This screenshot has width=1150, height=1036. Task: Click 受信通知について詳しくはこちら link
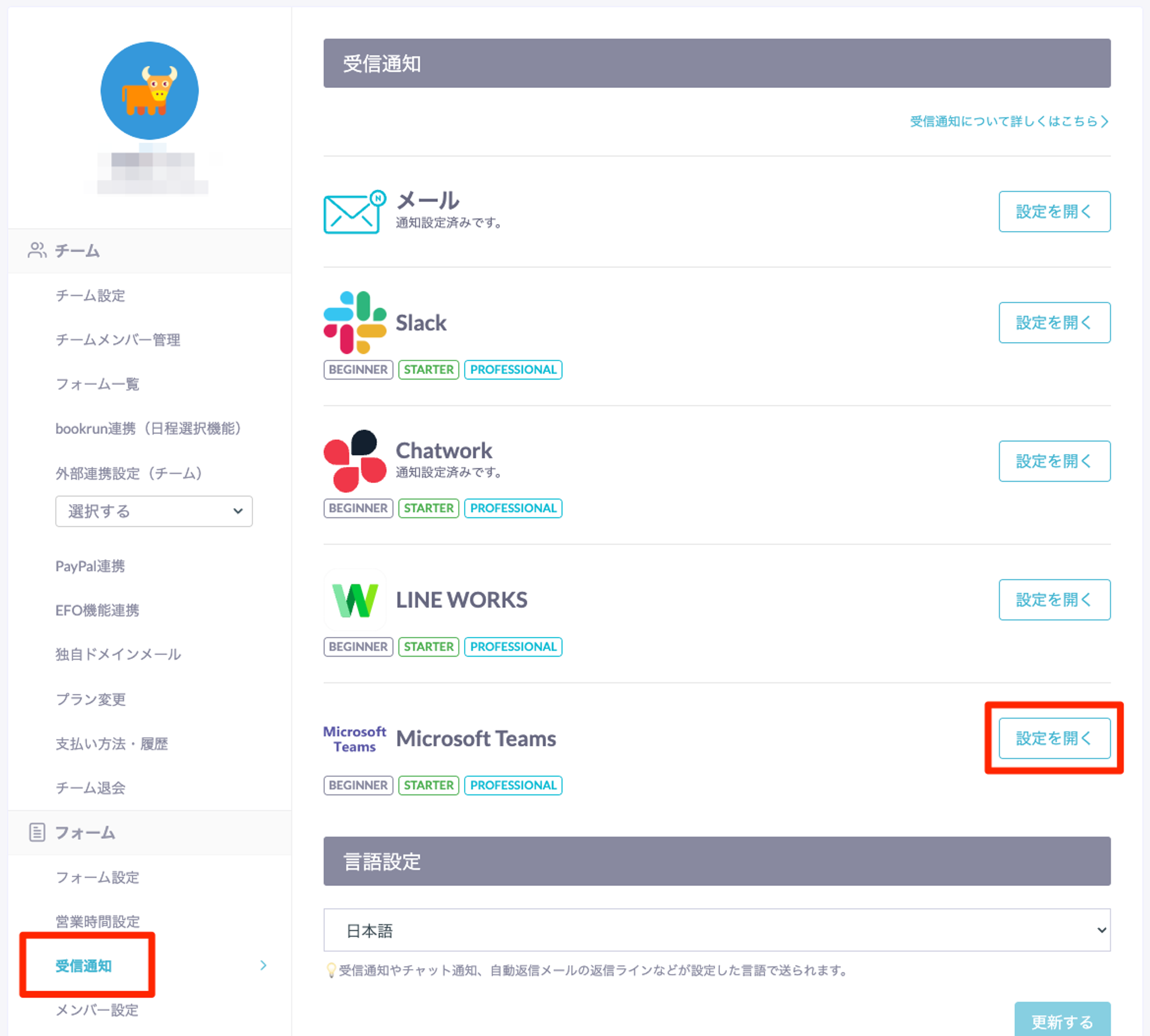tap(1009, 121)
